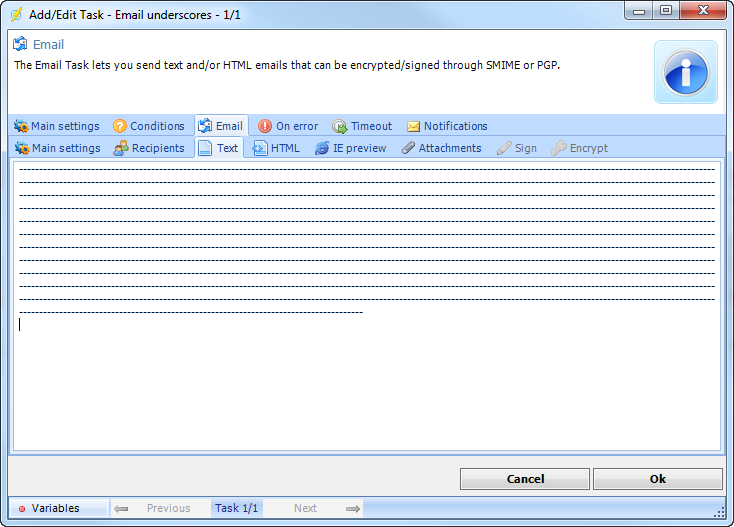The height and width of the screenshot is (527, 734).
Task: Select the Encrypt sub-tab
Action: click(579, 148)
